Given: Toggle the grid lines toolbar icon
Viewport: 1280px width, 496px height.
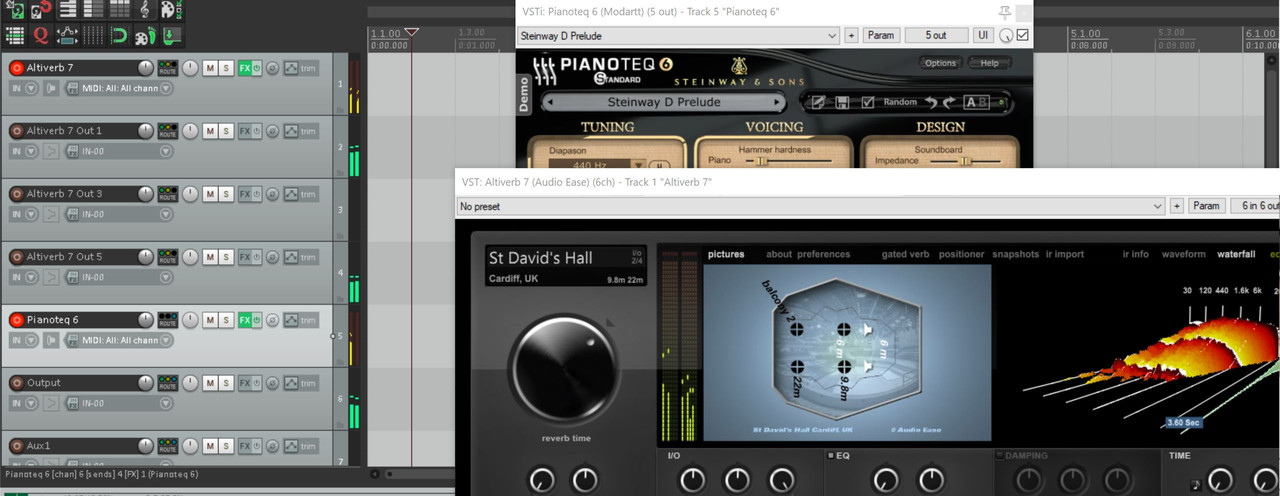Looking at the screenshot, I should 93,36.
